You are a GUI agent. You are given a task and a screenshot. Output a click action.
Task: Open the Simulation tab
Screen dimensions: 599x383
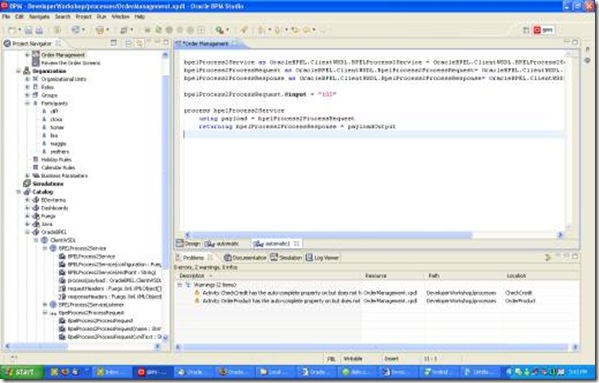(x=286, y=258)
